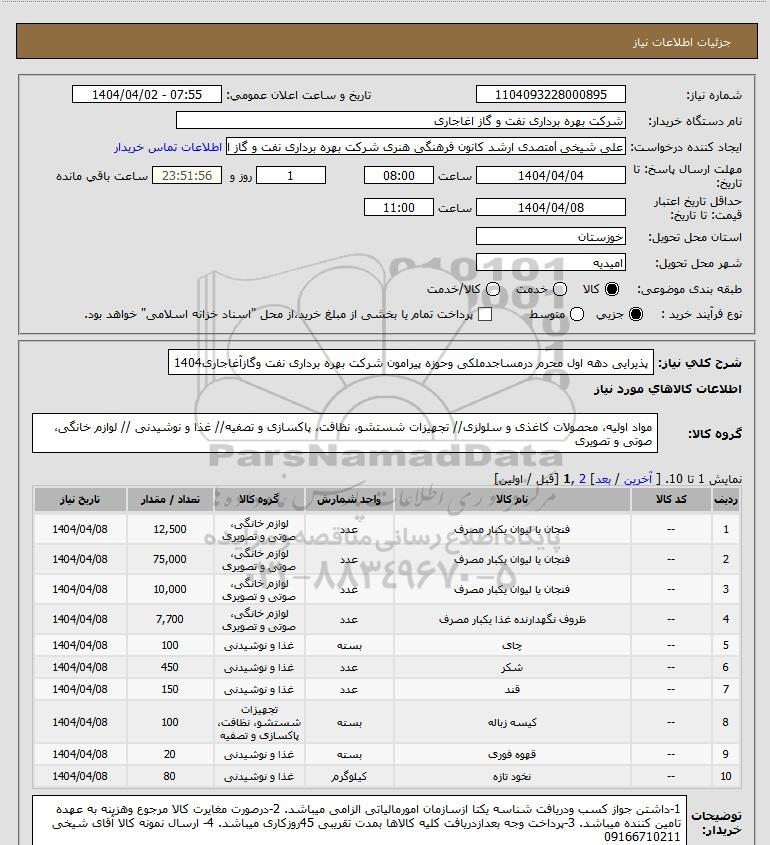Open buyer contact info link
The height and width of the screenshot is (845, 770).
pos(168,147)
